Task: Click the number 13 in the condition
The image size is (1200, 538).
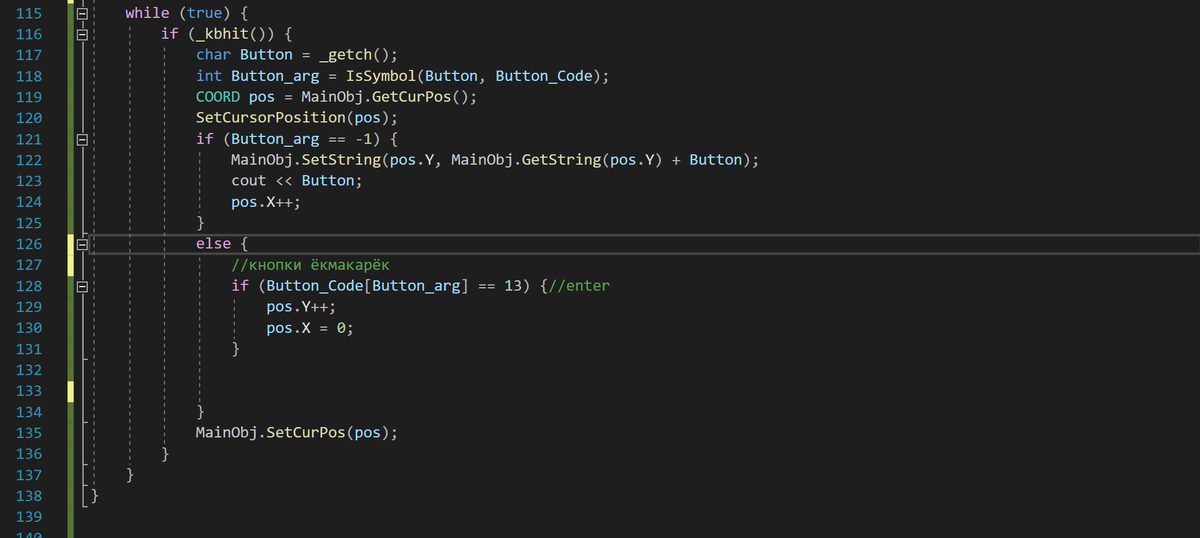Action: click(x=513, y=286)
